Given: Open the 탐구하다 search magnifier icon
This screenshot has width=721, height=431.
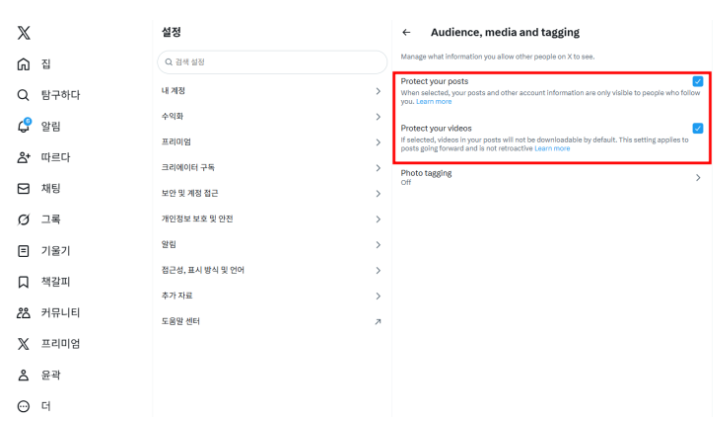Looking at the screenshot, I should [23, 95].
